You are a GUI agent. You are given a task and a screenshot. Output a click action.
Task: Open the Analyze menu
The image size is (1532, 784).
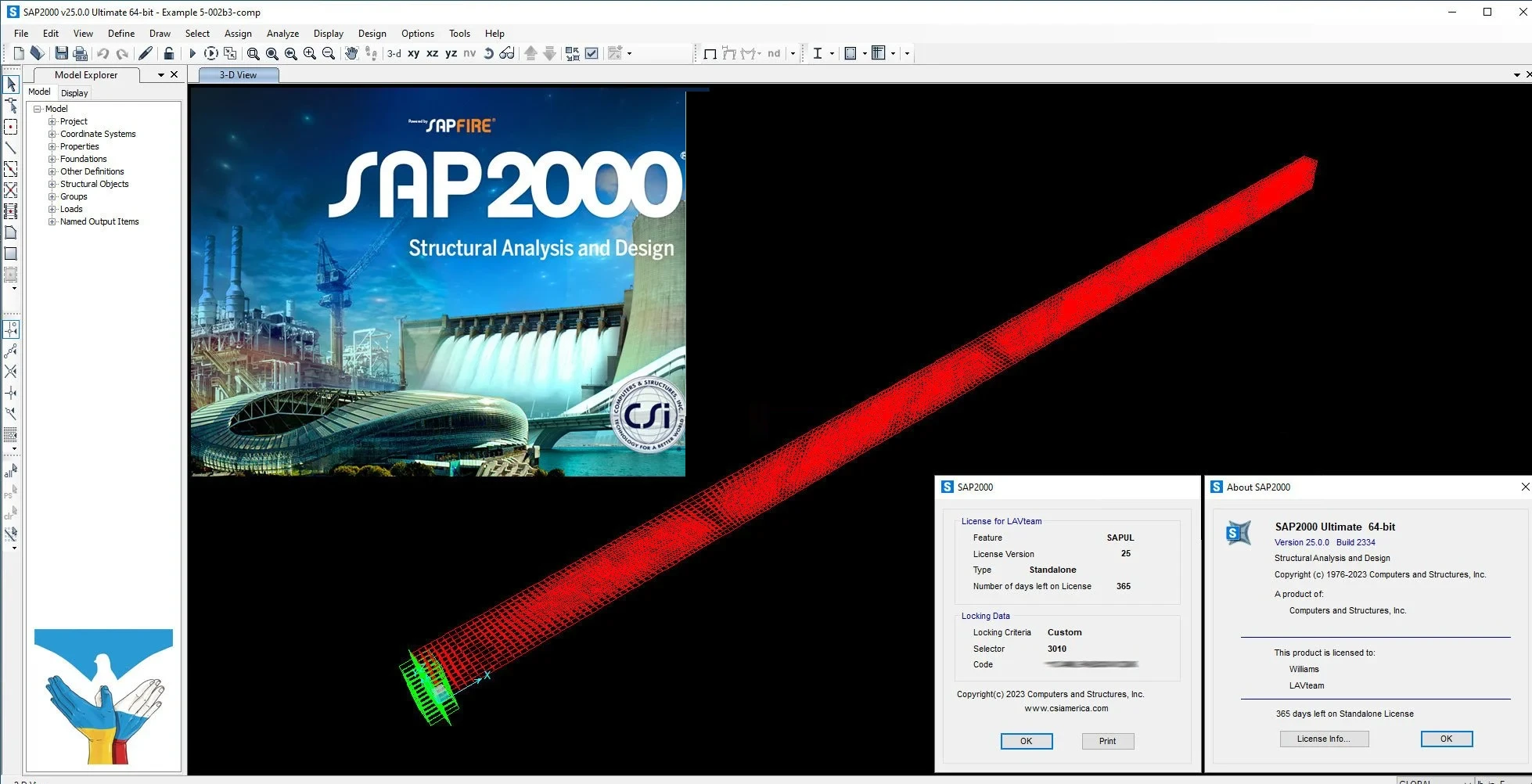[282, 34]
